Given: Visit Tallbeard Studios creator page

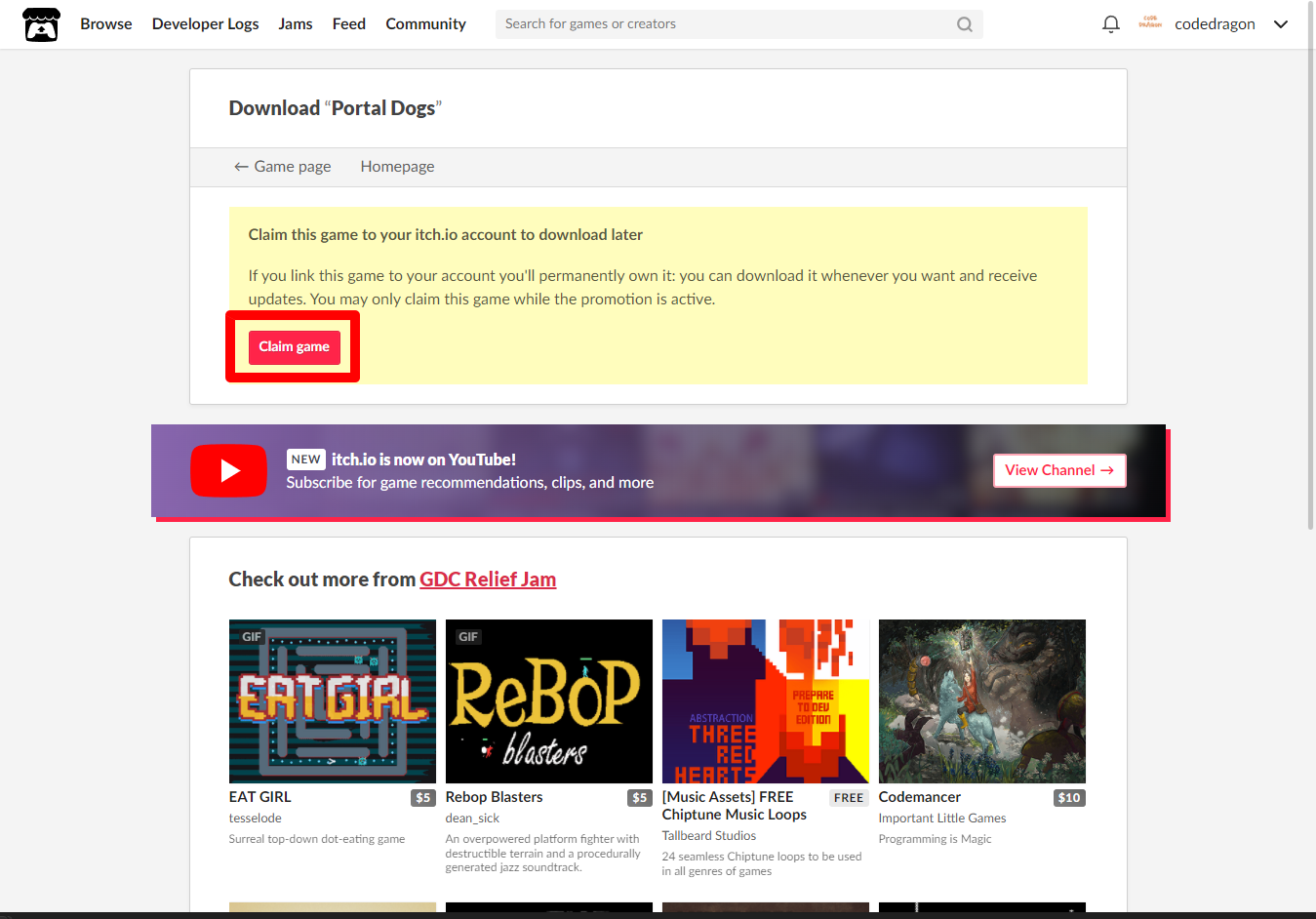Looking at the screenshot, I should (709, 836).
